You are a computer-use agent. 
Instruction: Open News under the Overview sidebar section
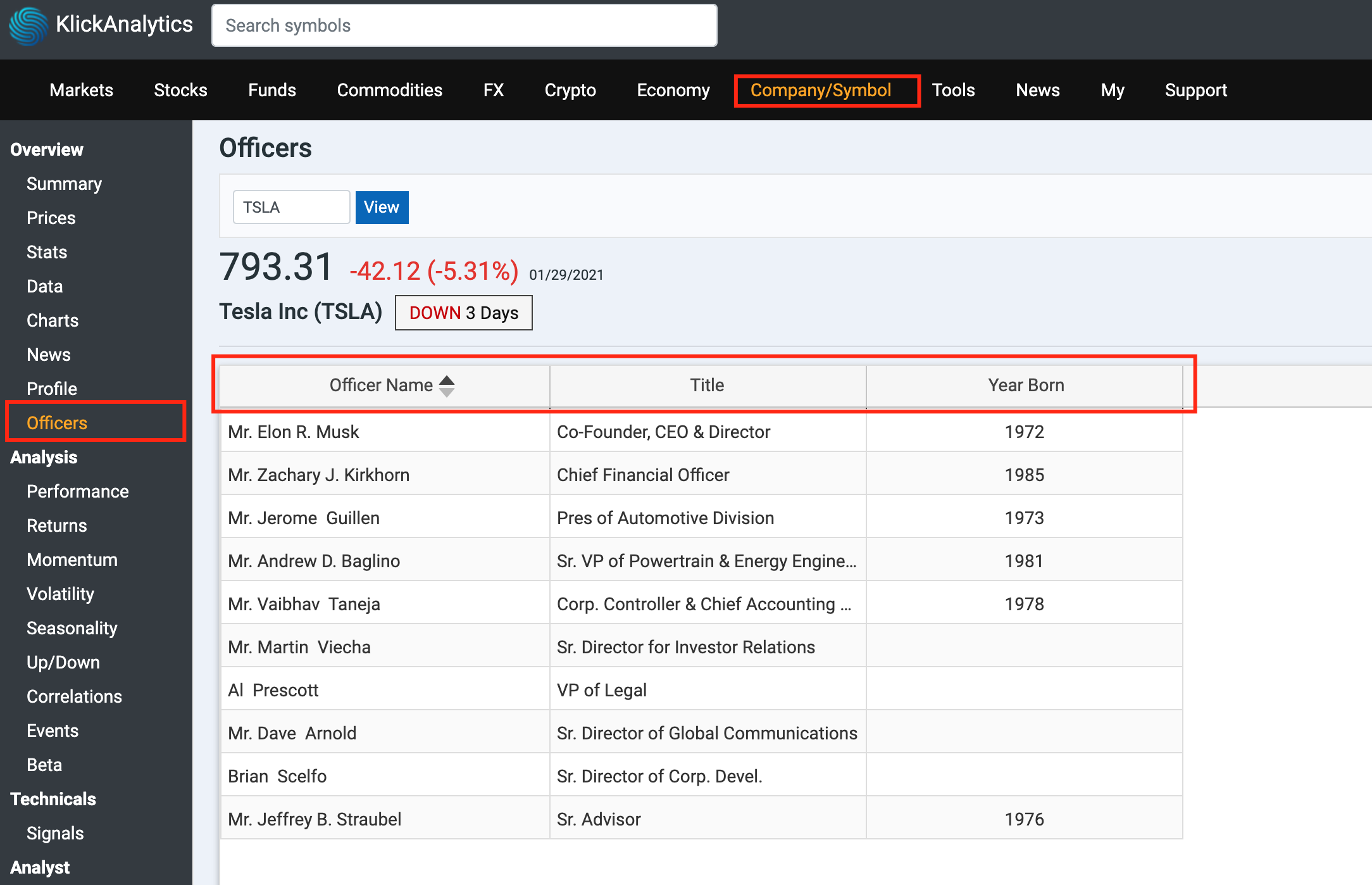click(x=49, y=355)
